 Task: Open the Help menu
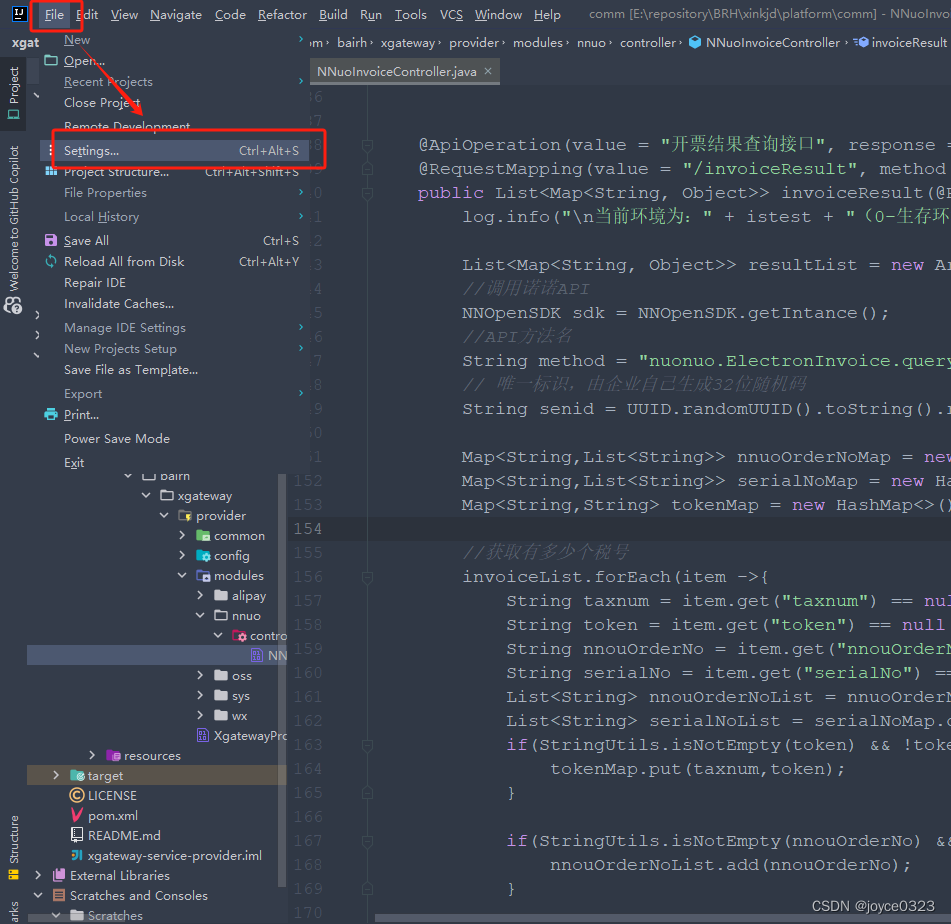click(547, 15)
